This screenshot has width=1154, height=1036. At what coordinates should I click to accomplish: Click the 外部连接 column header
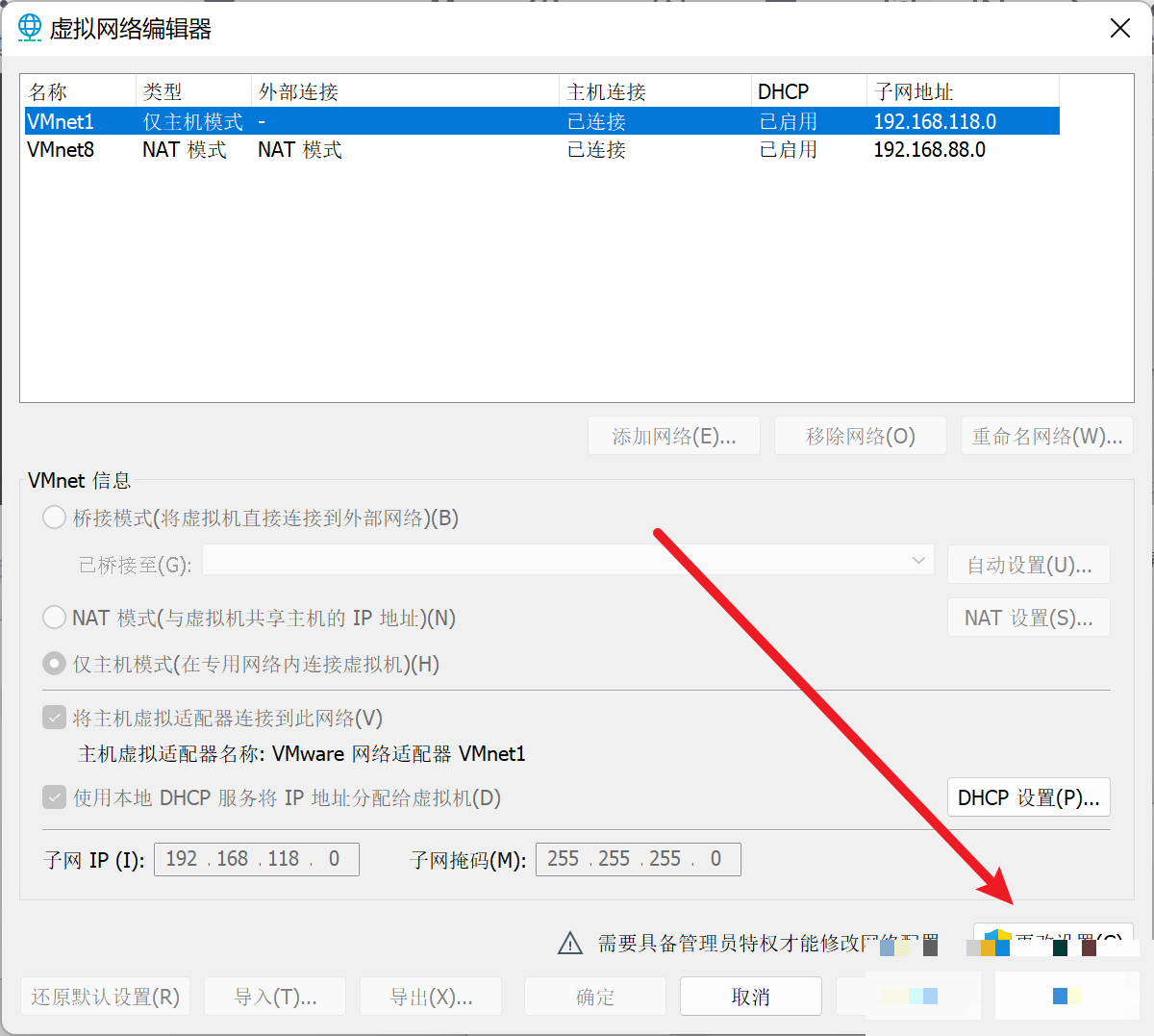(405, 91)
